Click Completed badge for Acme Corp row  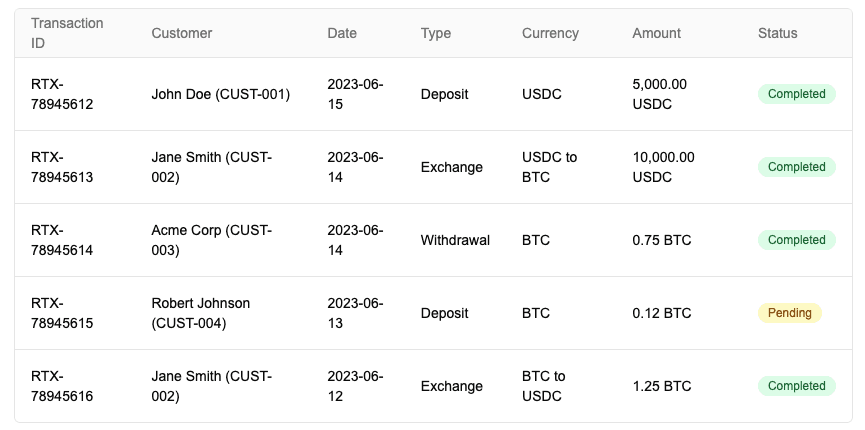click(797, 240)
